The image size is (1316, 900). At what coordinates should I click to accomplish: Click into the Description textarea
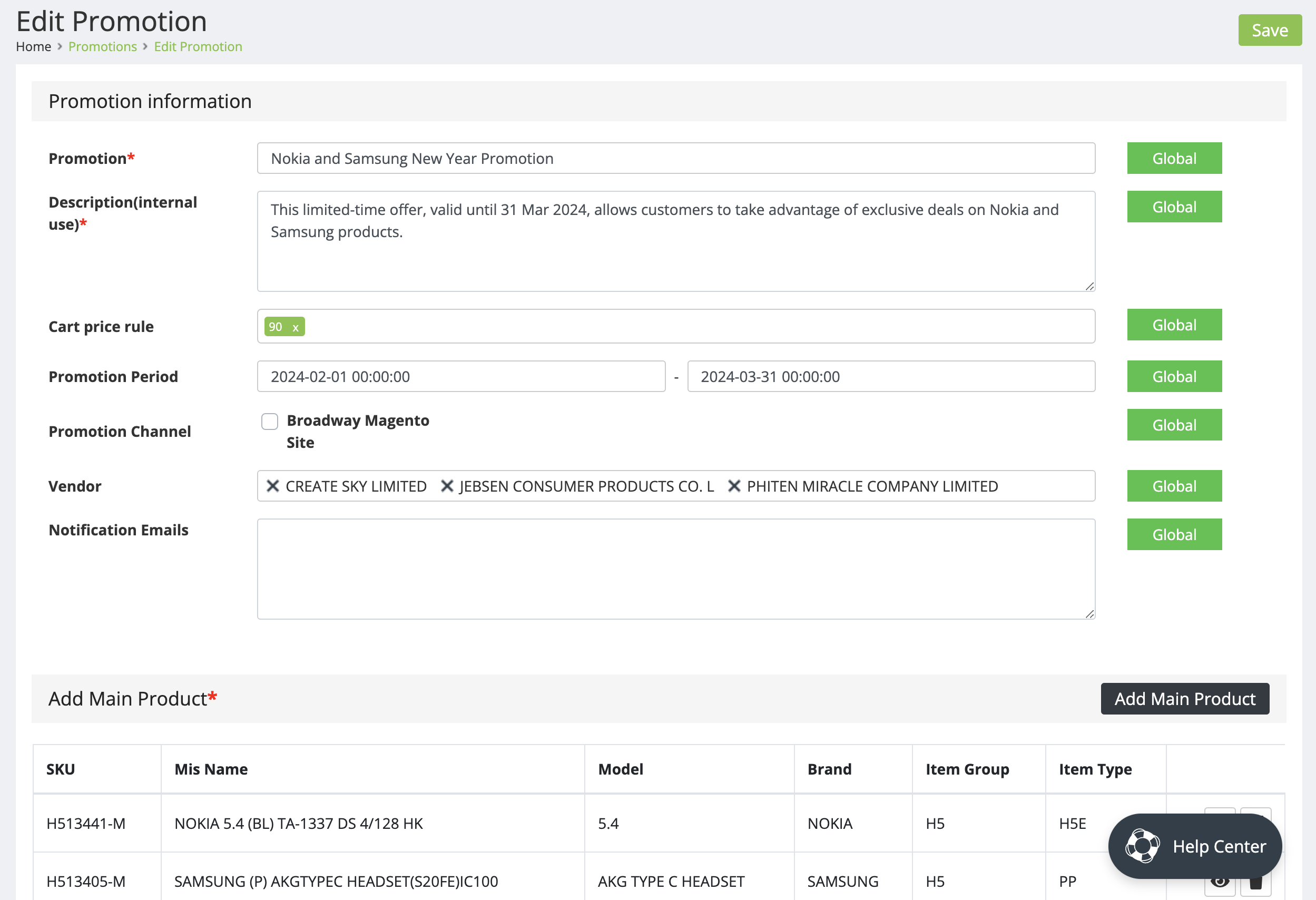pyautogui.click(x=676, y=241)
